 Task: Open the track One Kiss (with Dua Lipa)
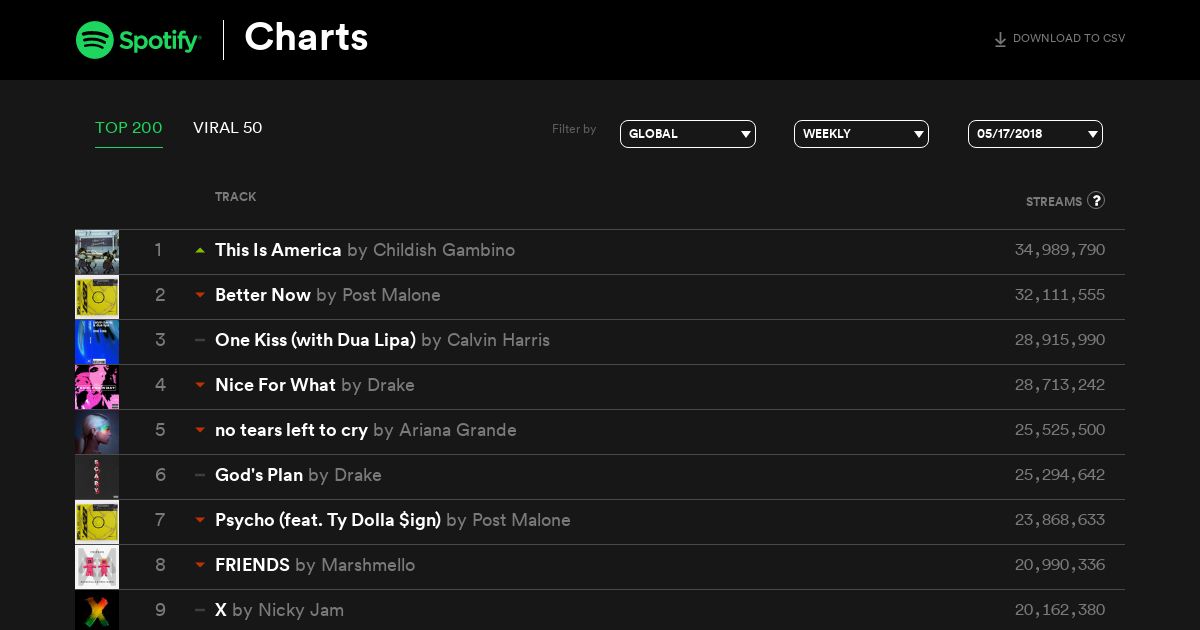315,340
